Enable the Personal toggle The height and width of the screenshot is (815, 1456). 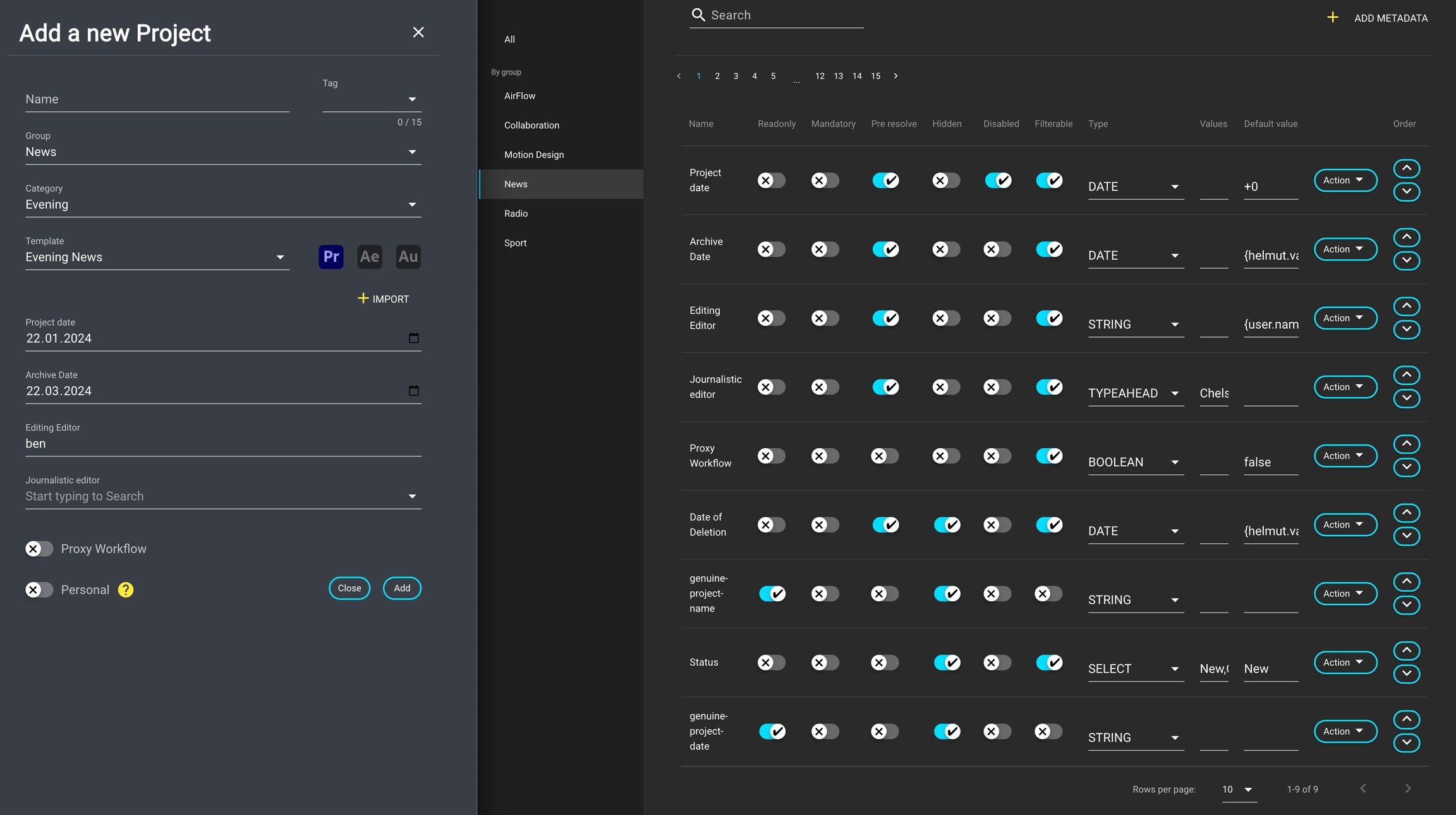point(39,590)
